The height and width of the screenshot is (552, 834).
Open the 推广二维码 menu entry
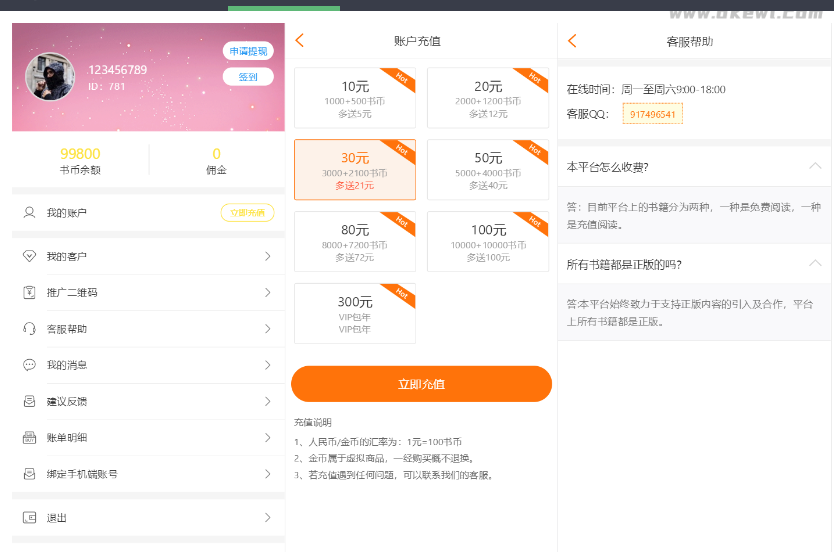(148, 292)
